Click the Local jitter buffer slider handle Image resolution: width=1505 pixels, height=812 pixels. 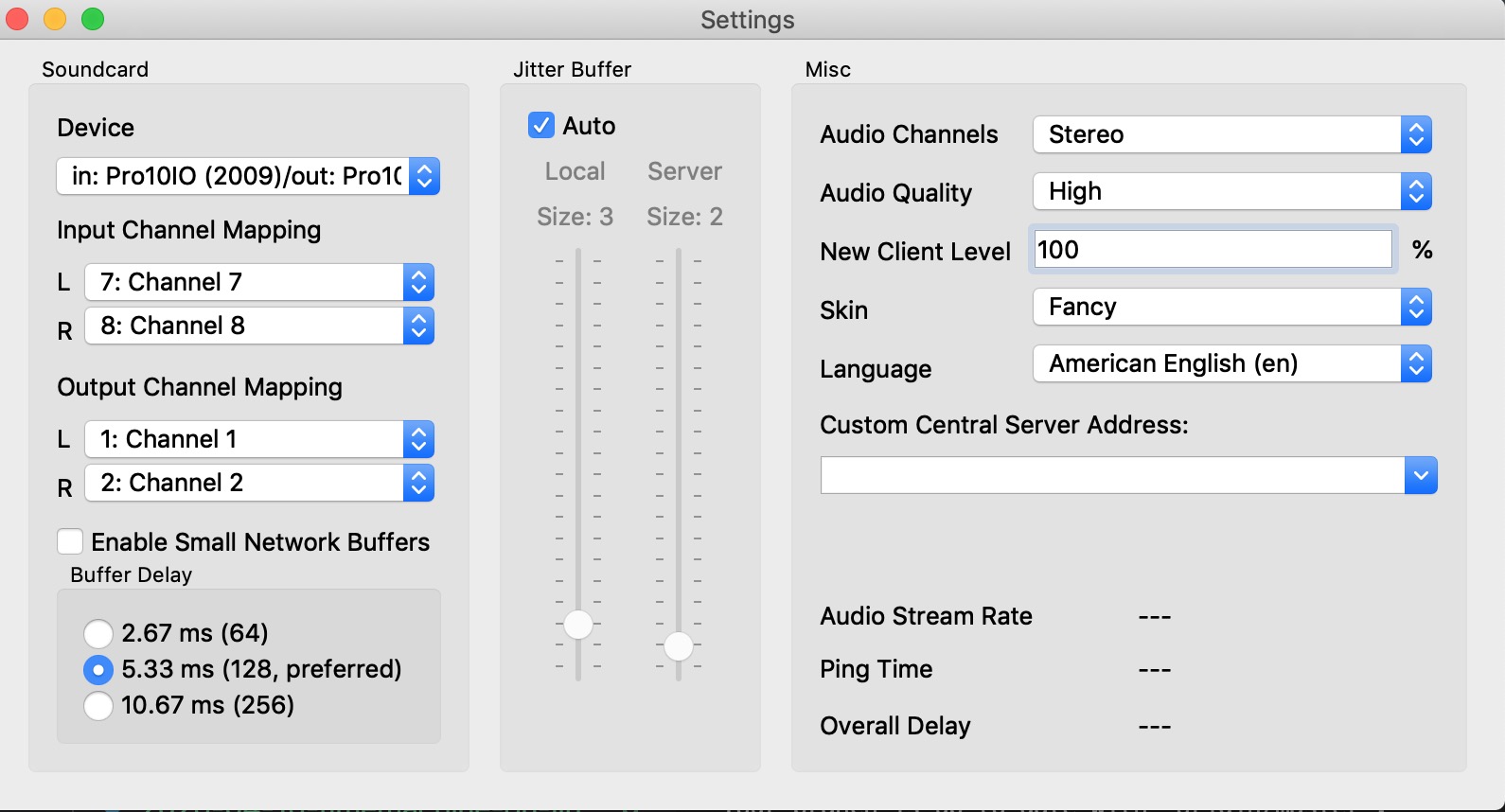click(578, 625)
